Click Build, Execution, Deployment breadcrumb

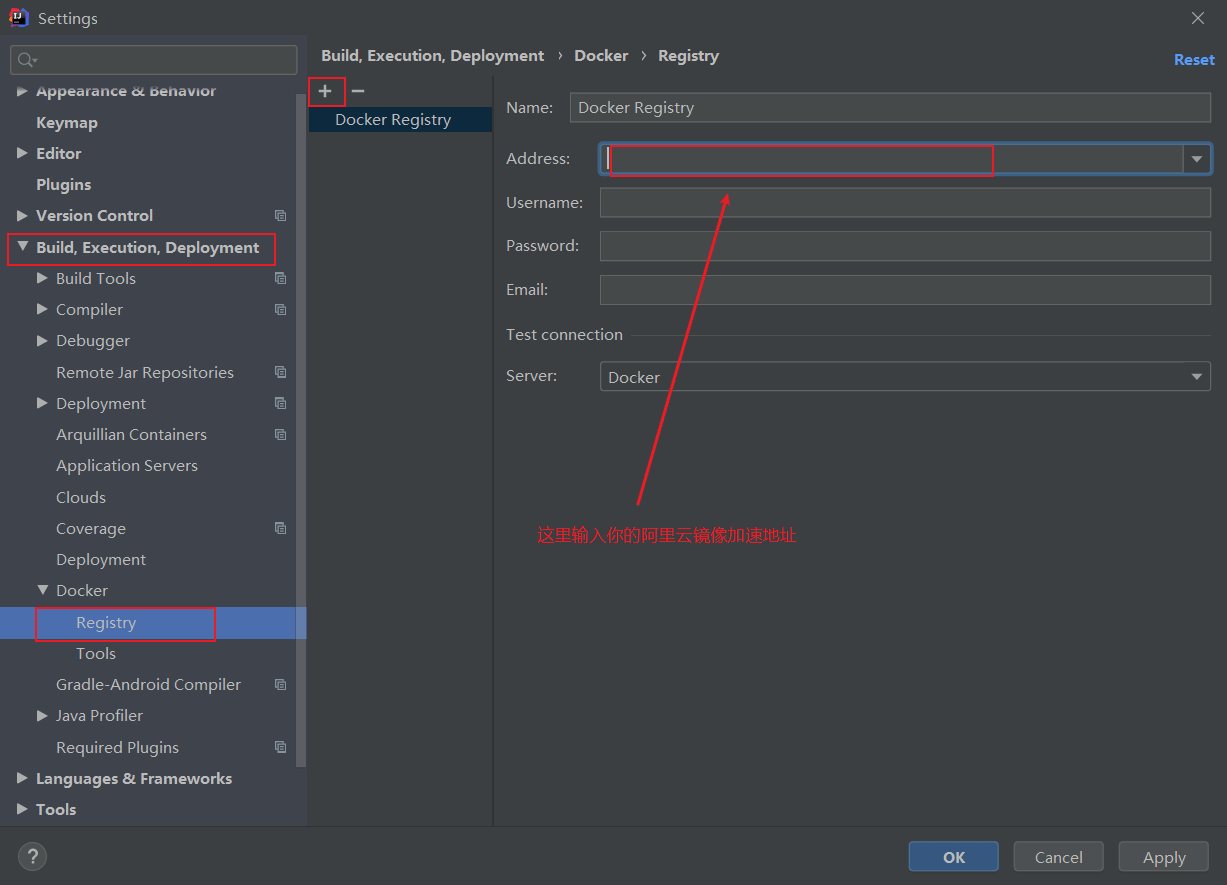(433, 56)
